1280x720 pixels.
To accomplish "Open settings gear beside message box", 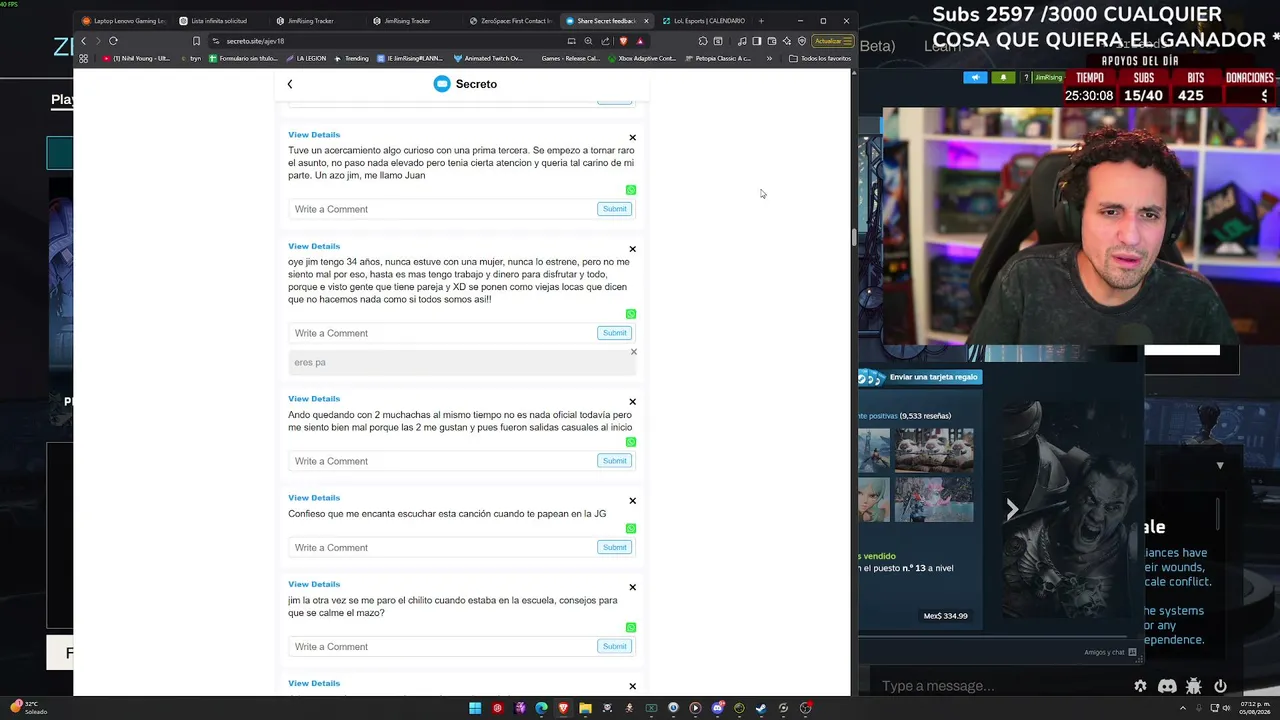I will point(1141,686).
